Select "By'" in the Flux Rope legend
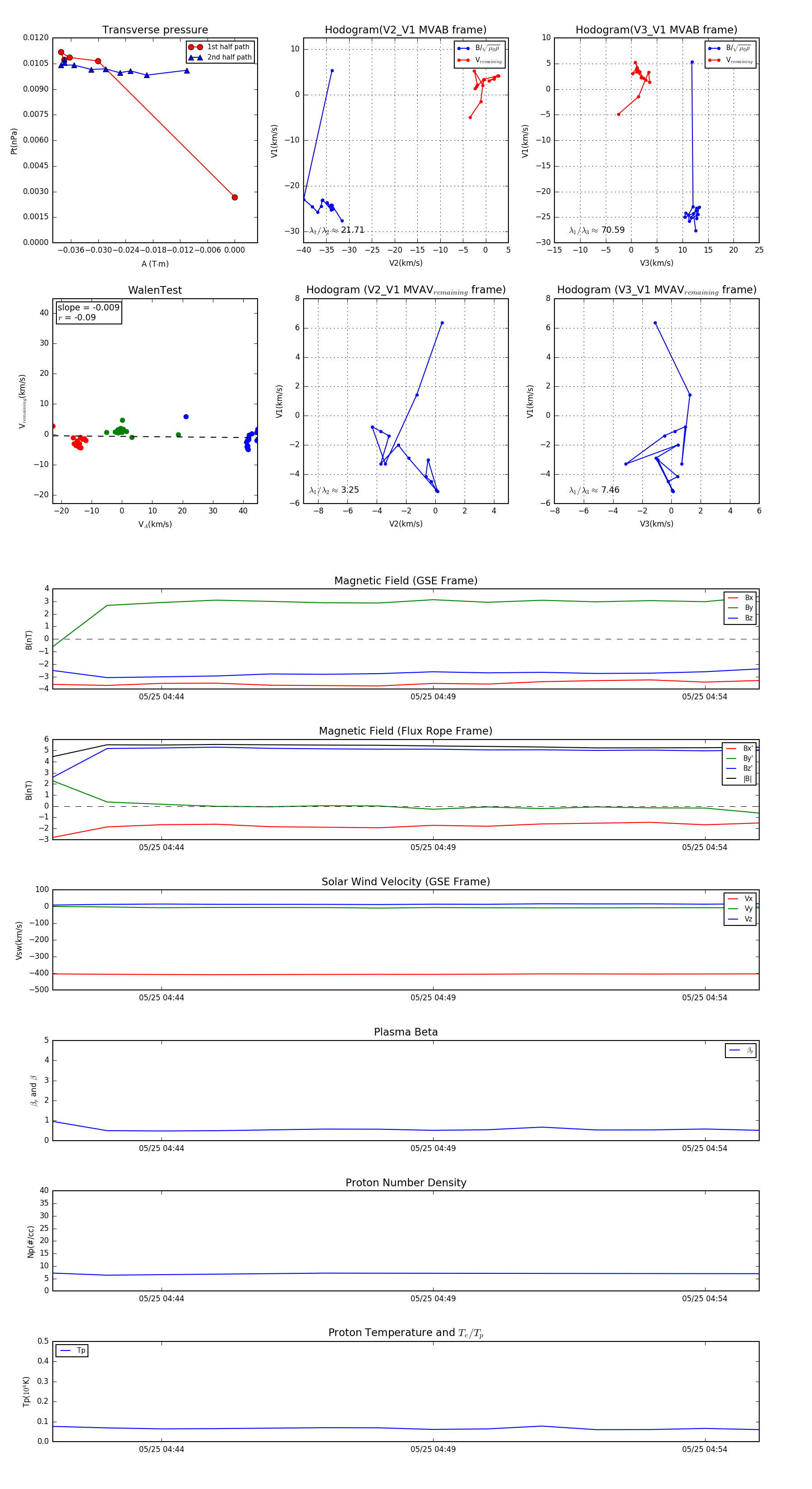This screenshot has height=1489, width=812. (x=740, y=758)
